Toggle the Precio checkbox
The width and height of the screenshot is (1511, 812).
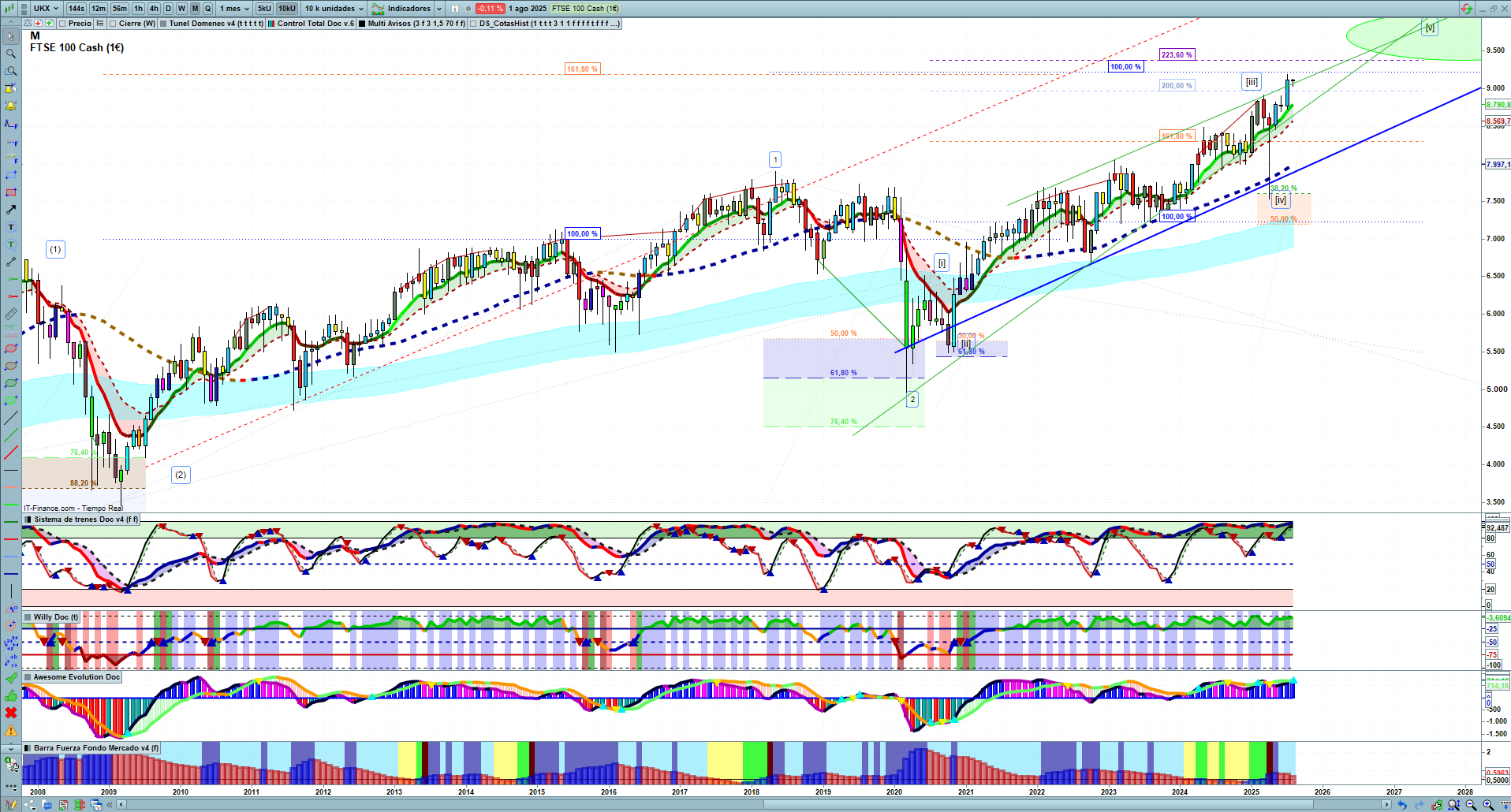pyautogui.click(x=62, y=24)
